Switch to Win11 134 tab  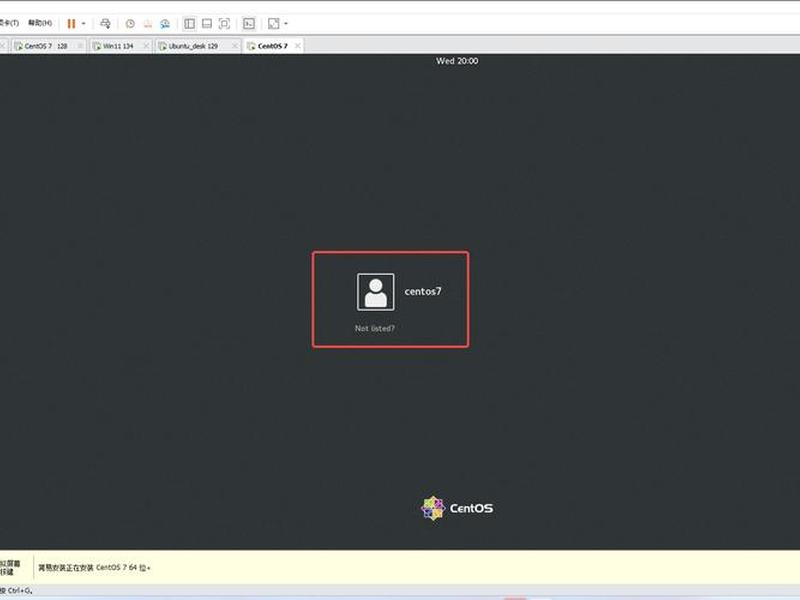118,46
